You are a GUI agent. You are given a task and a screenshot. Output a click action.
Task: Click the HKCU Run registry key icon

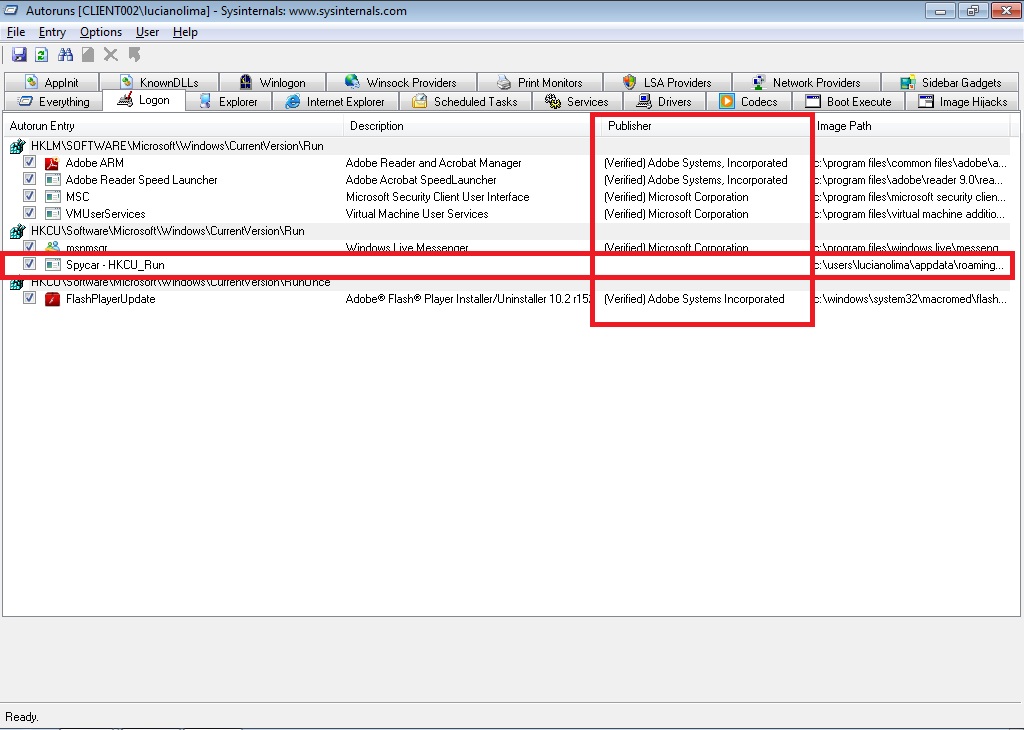(x=18, y=231)
